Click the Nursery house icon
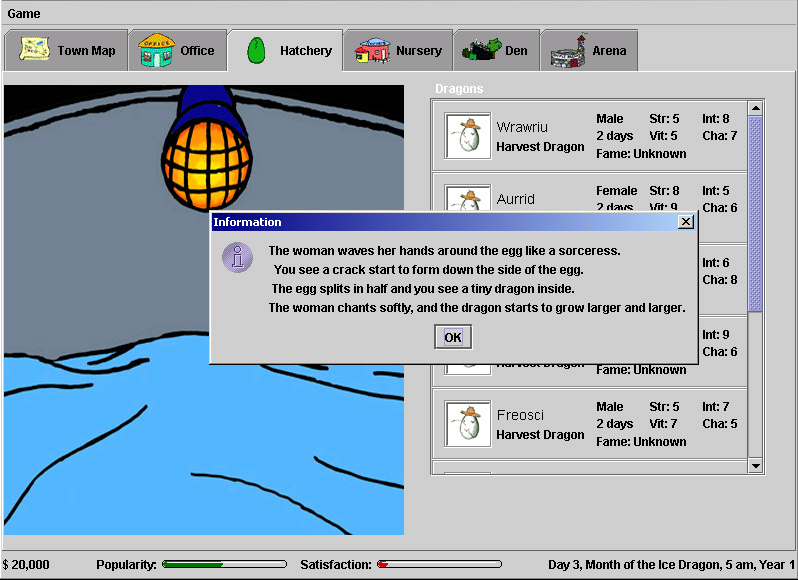Screen dimensions: 798x580 click(372, 50)
